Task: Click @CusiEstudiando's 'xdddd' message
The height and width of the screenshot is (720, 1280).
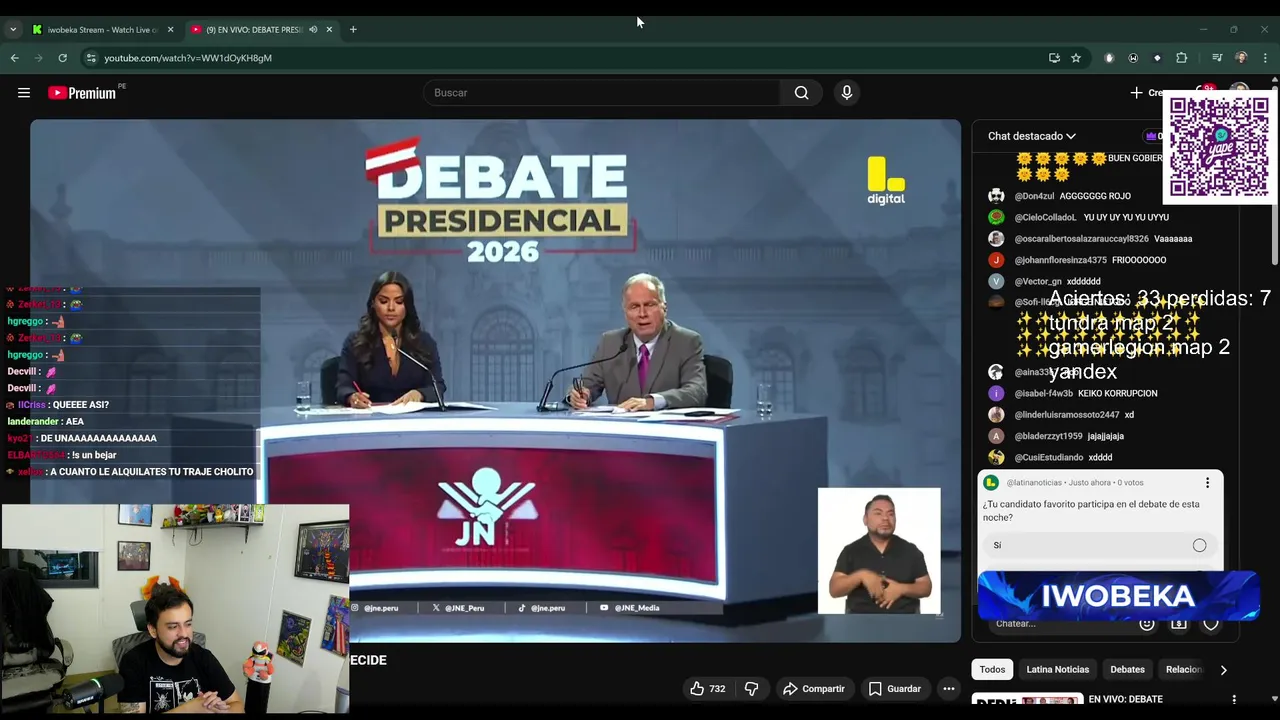Action: tap(1100, 457)
